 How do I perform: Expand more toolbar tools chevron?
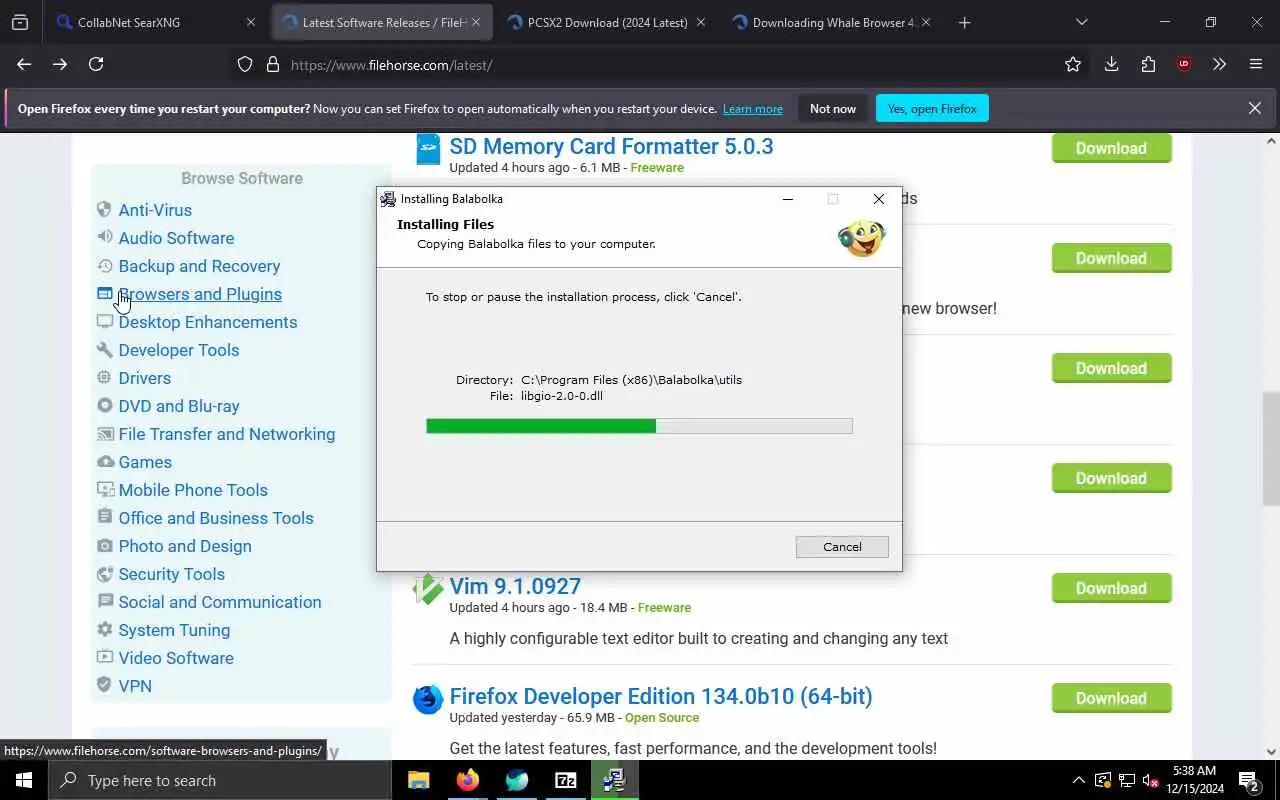point(1219,64)
